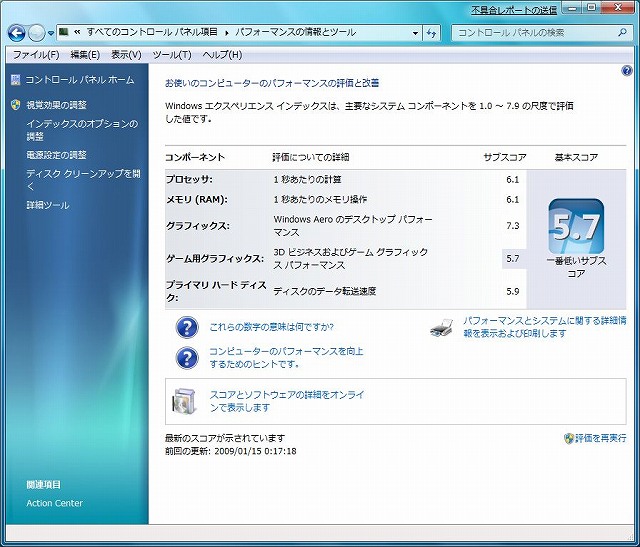Open the 表示(V) menu
Screen dimensions: 640x547
pyautogui.click(x=126, y=55)
